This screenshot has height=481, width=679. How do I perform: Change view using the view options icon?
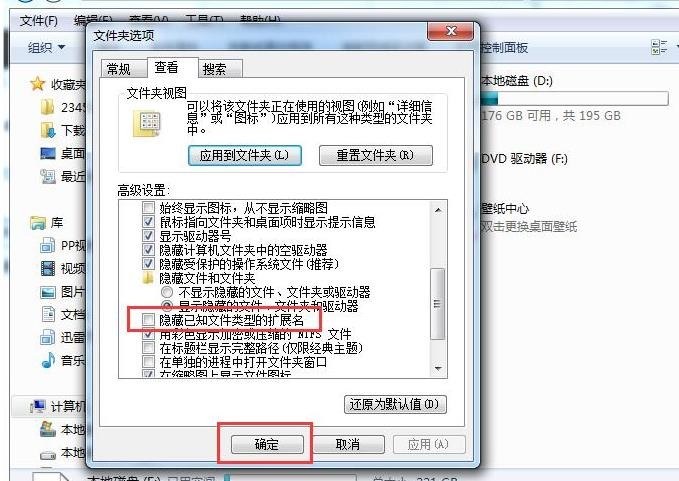point(659,47)
